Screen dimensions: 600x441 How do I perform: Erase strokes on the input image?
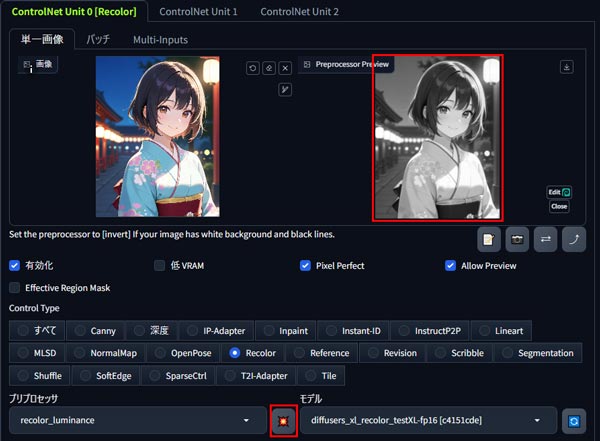pos(269,68)
